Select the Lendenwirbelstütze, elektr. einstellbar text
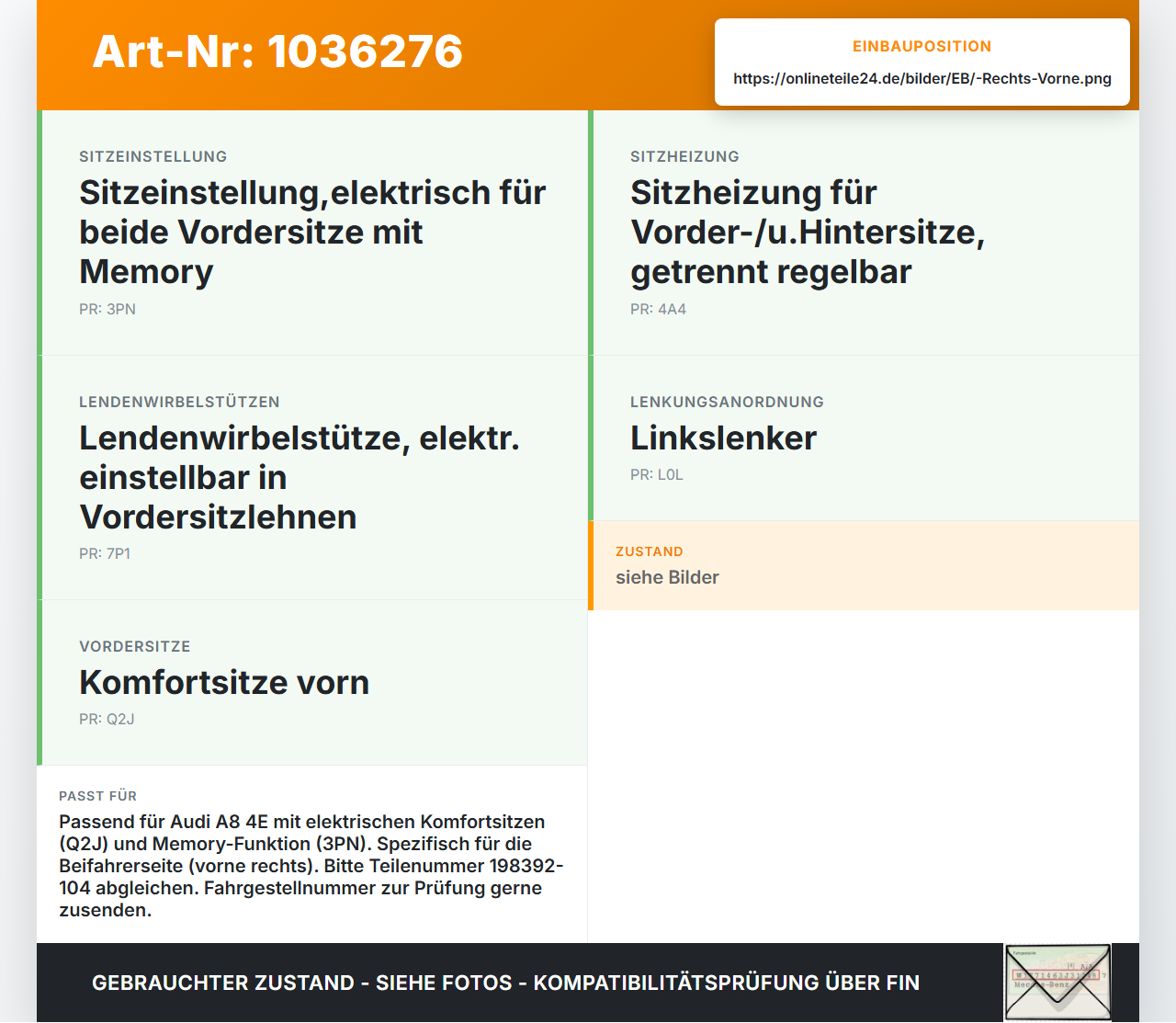 click(x=300, y=477)
